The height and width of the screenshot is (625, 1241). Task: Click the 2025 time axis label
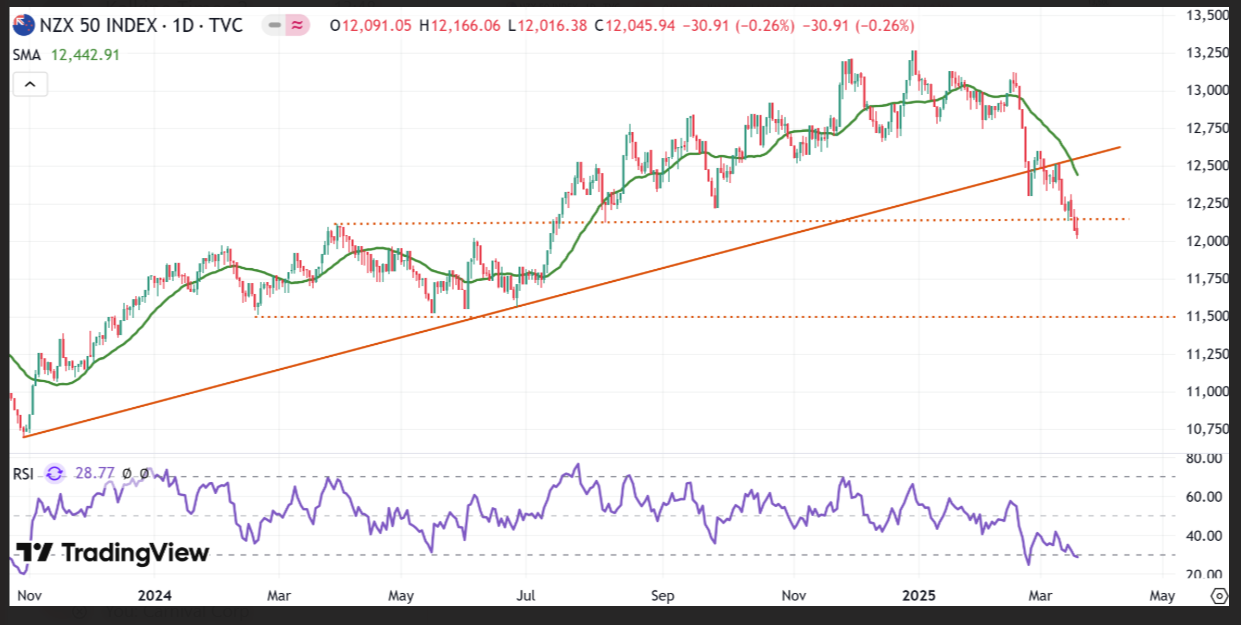[x=918, y=596]
